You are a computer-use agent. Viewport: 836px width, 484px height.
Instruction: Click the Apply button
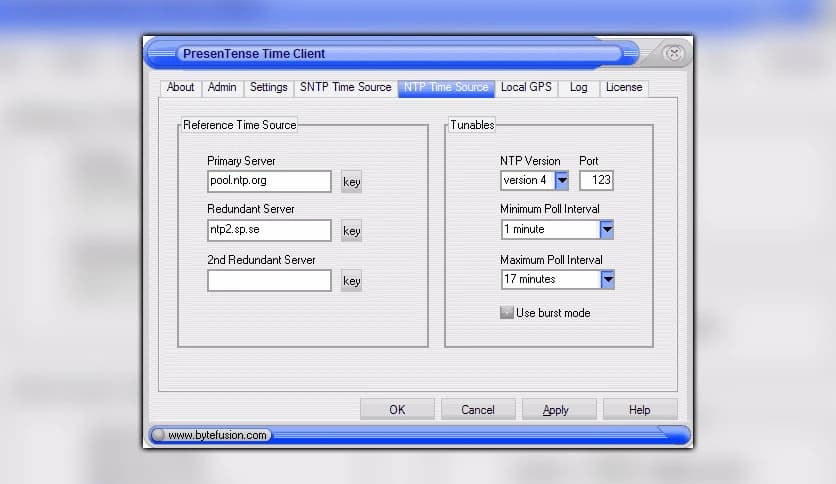(559, 409)
